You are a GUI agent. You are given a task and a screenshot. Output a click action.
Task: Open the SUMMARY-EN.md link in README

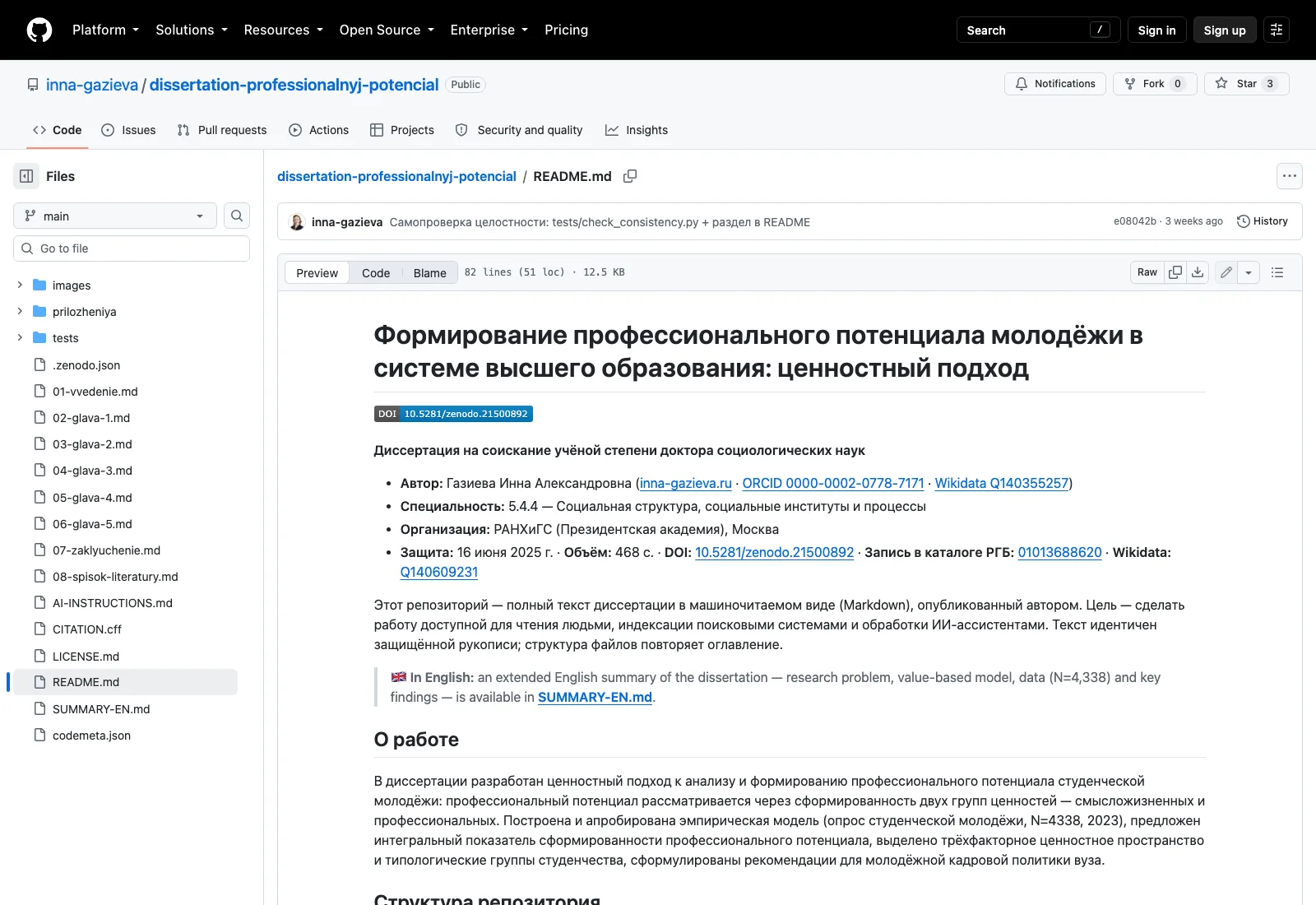[595, 697]
